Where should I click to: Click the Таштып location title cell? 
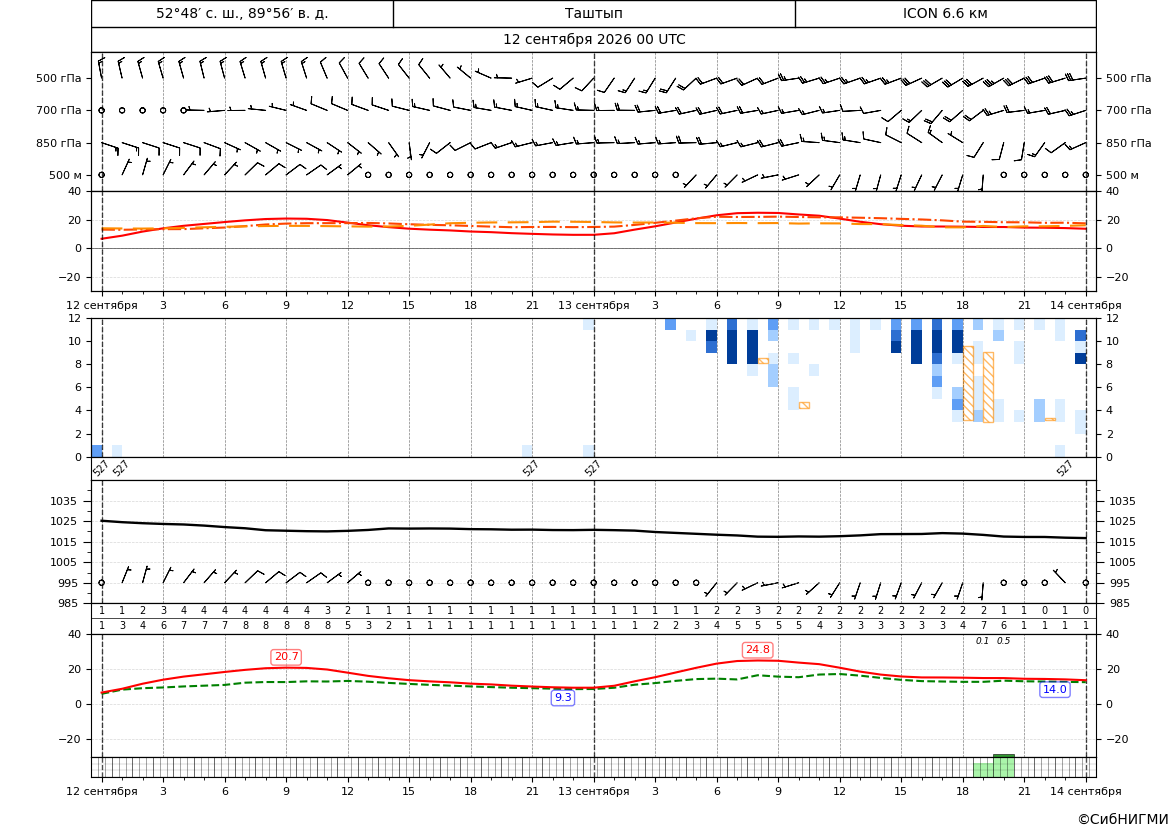(594, 13)
